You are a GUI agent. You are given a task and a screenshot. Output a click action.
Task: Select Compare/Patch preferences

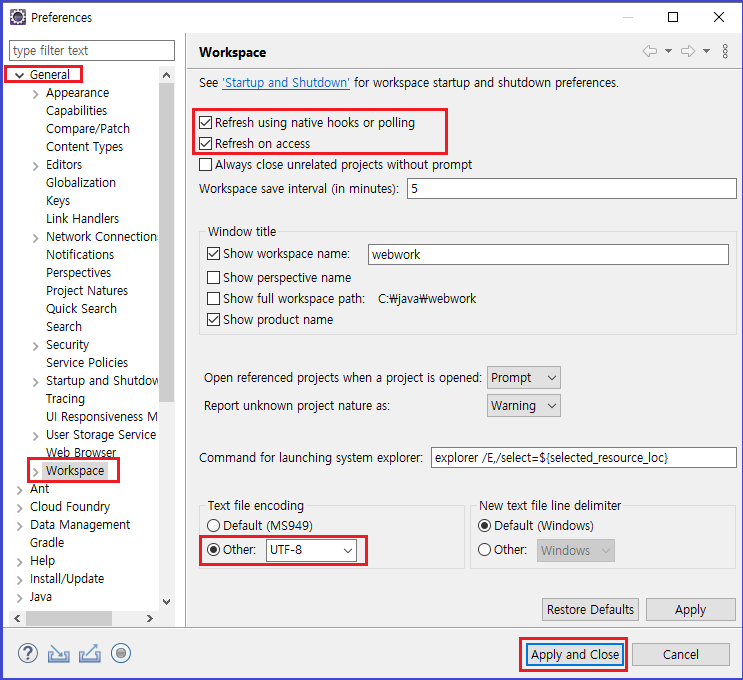[x=88, y=128]
